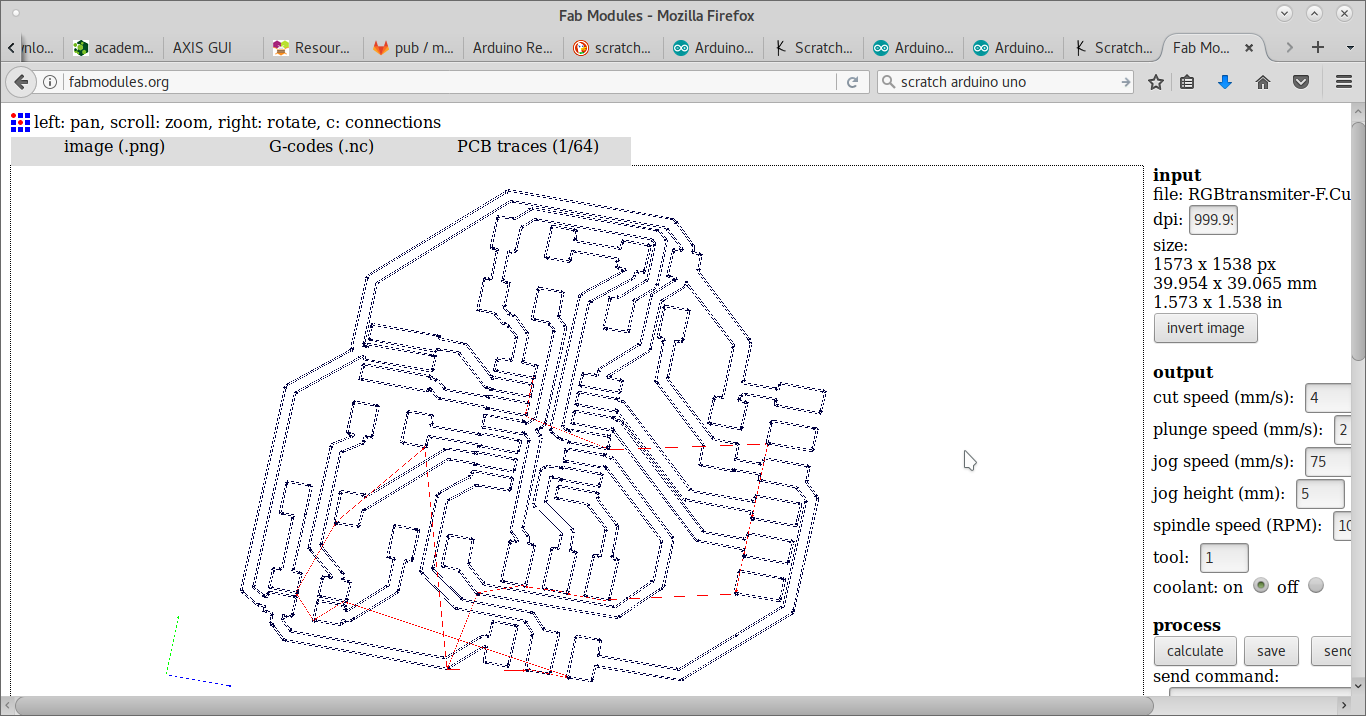Focus the cut speed (mm/s) field

coord(1329,398)
